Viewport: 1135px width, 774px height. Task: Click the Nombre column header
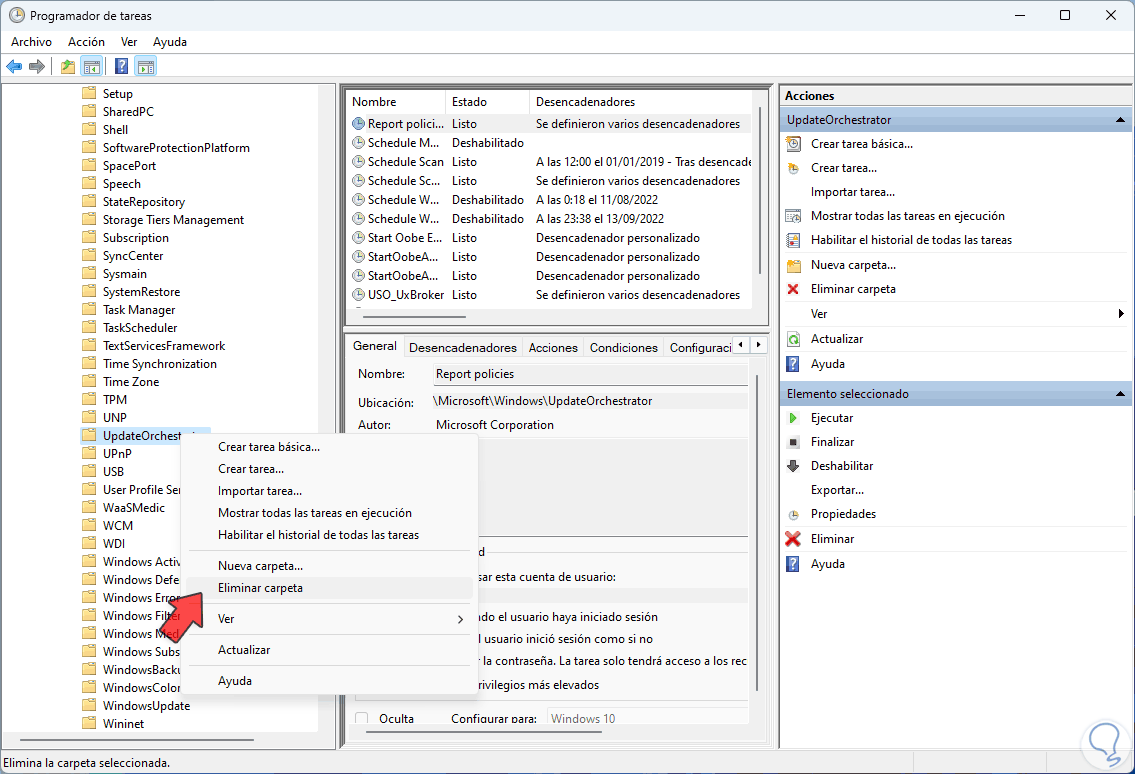(396, 102)
